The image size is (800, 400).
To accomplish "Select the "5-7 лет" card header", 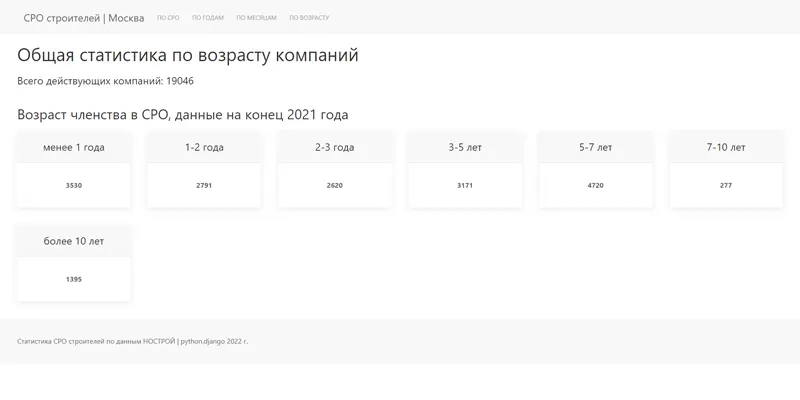I will coord(595,147).
